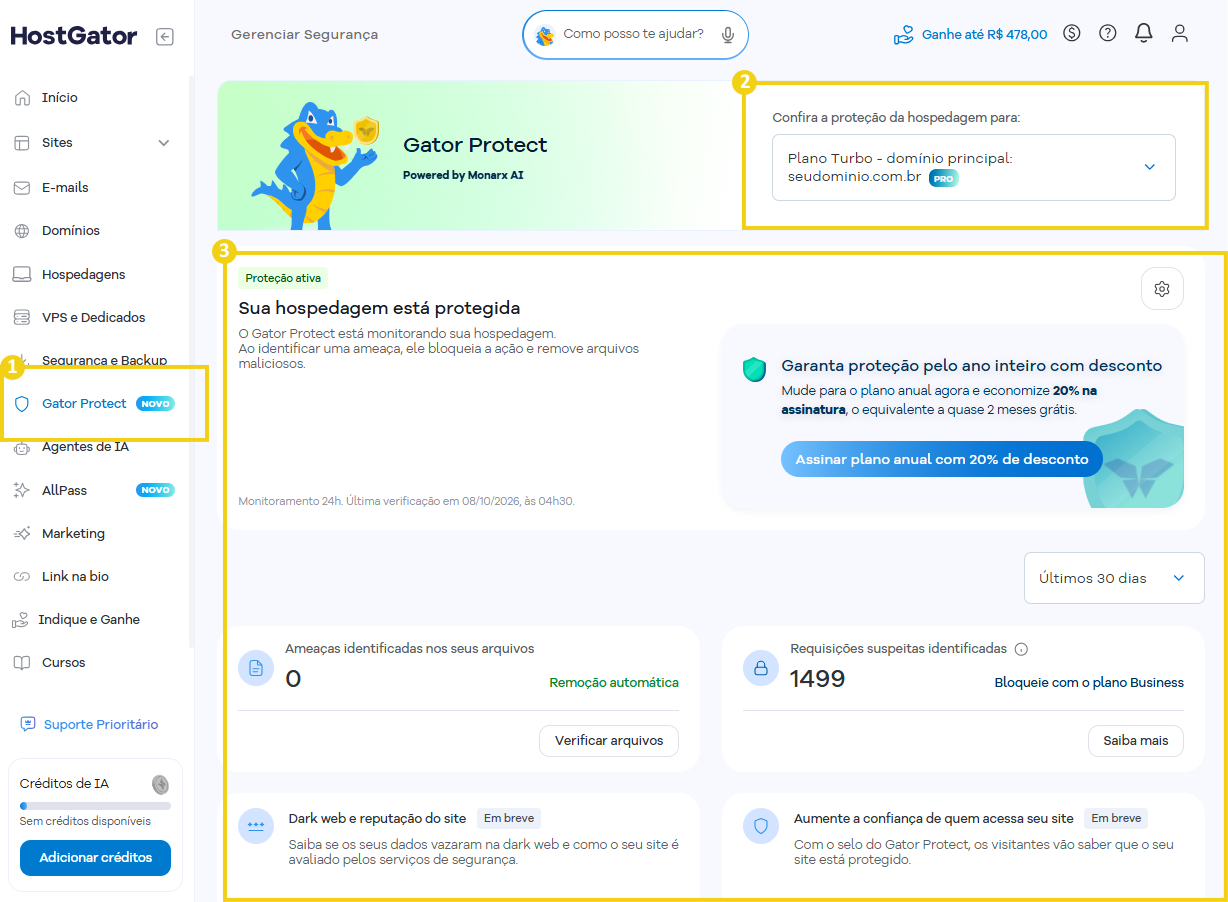Click Assinar plano anual com 20% de desconto
This screenshot has height=902, width=1228.
pyautogui.click(x=942, y=459)
